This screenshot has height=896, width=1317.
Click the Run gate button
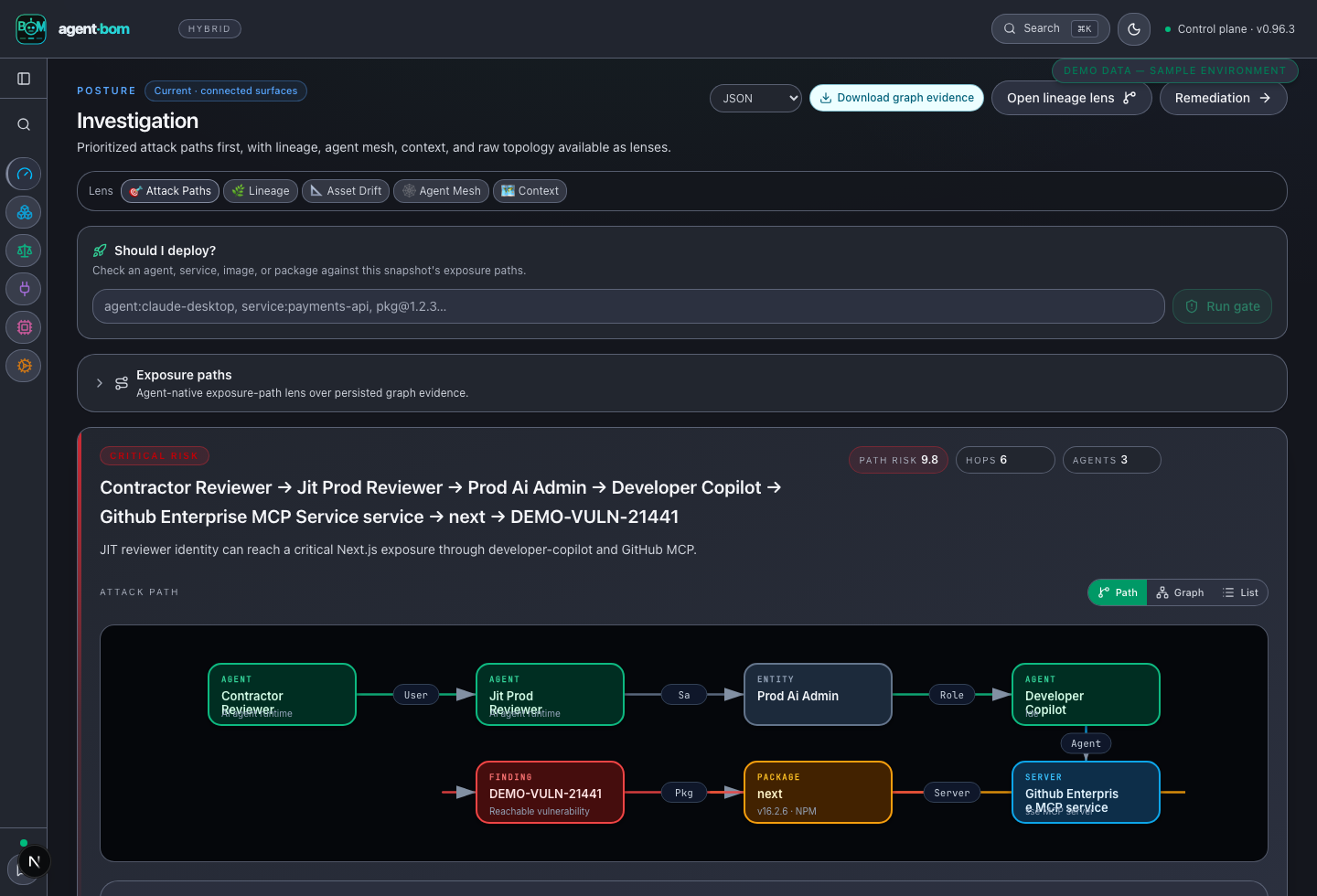point(1222,306)
